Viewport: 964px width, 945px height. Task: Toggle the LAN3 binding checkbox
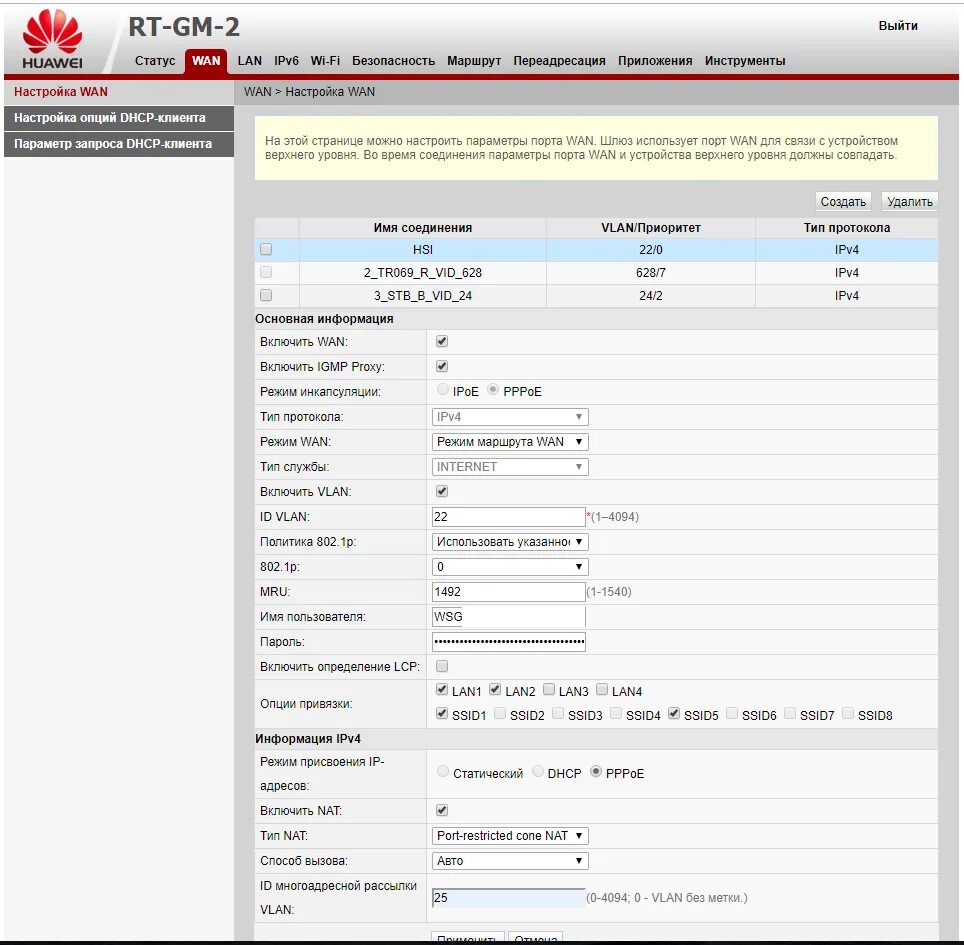pos(549,689)
